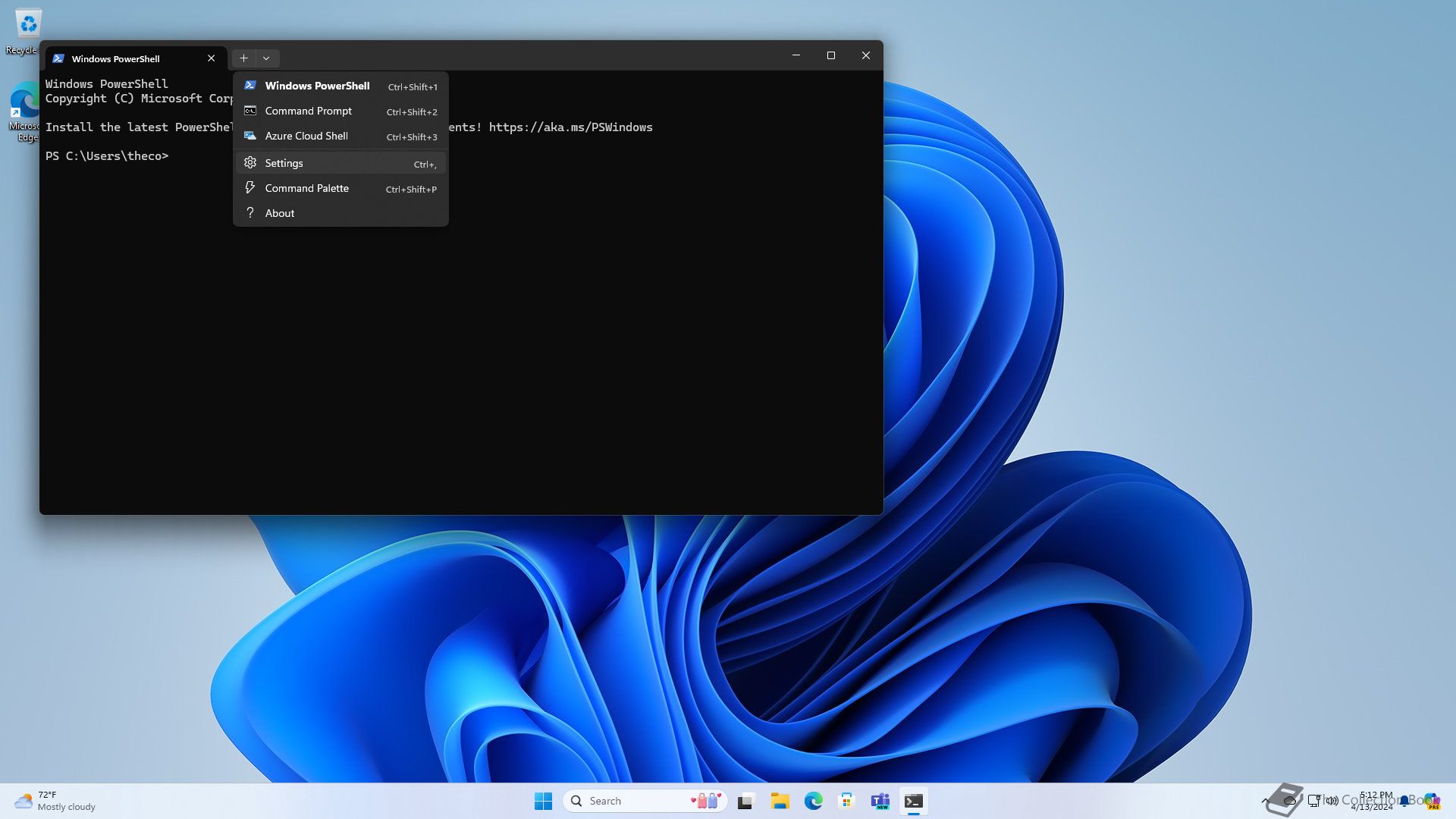The image size is (1456, 819).
Task: Click the OneDrive cloud tray icon
Action: tap(1289, 801)
